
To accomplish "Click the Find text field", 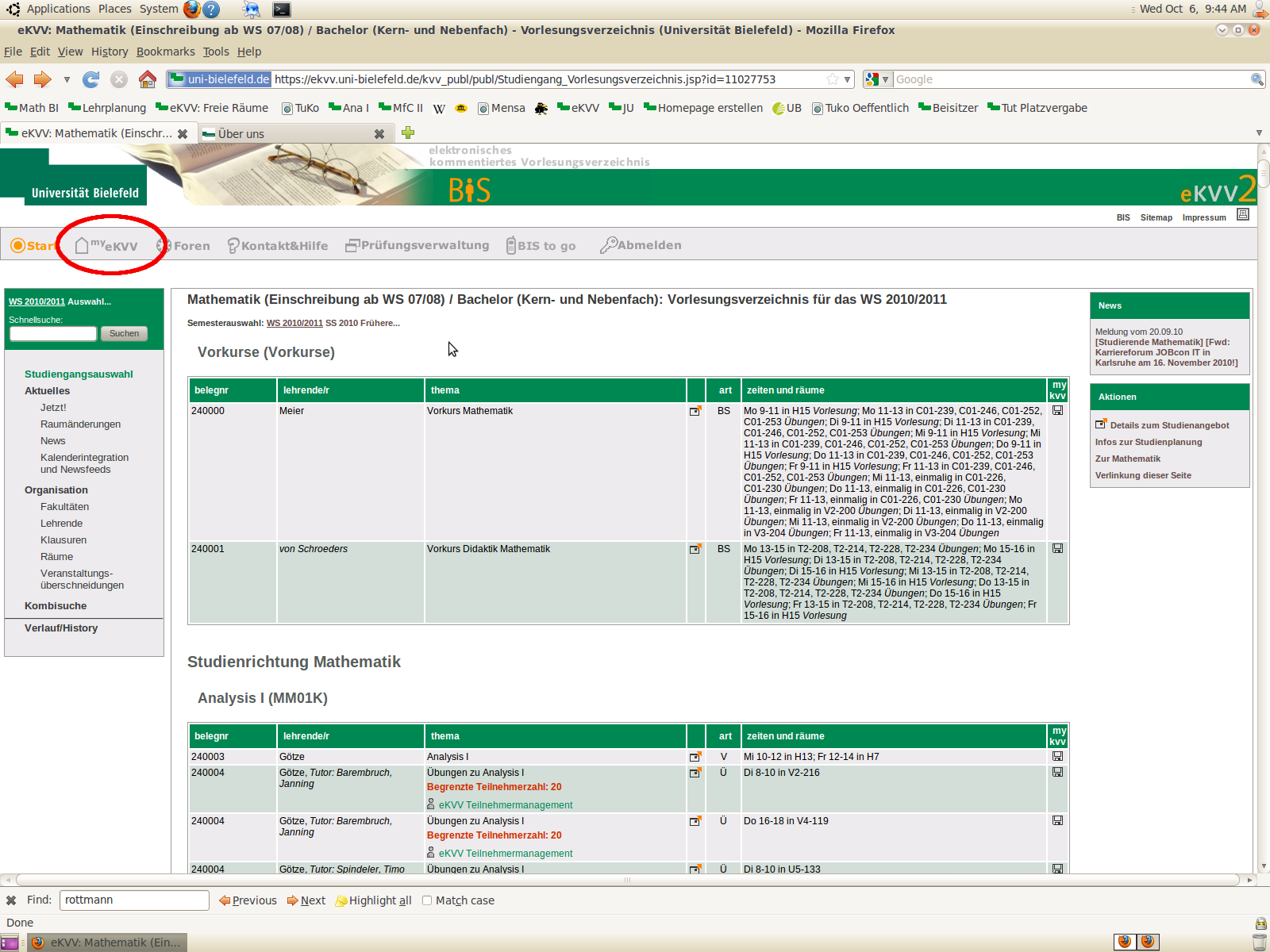I will (x=134, y=900).
